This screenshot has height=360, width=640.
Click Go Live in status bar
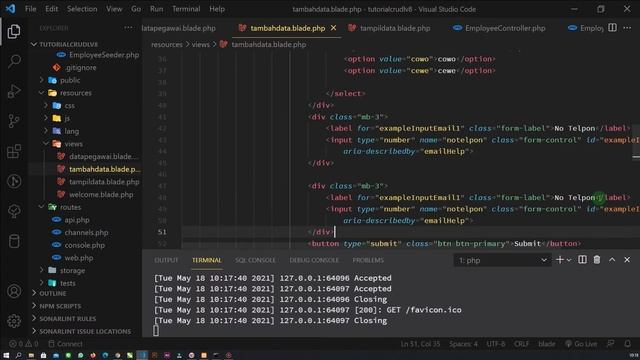click(580, 344)
